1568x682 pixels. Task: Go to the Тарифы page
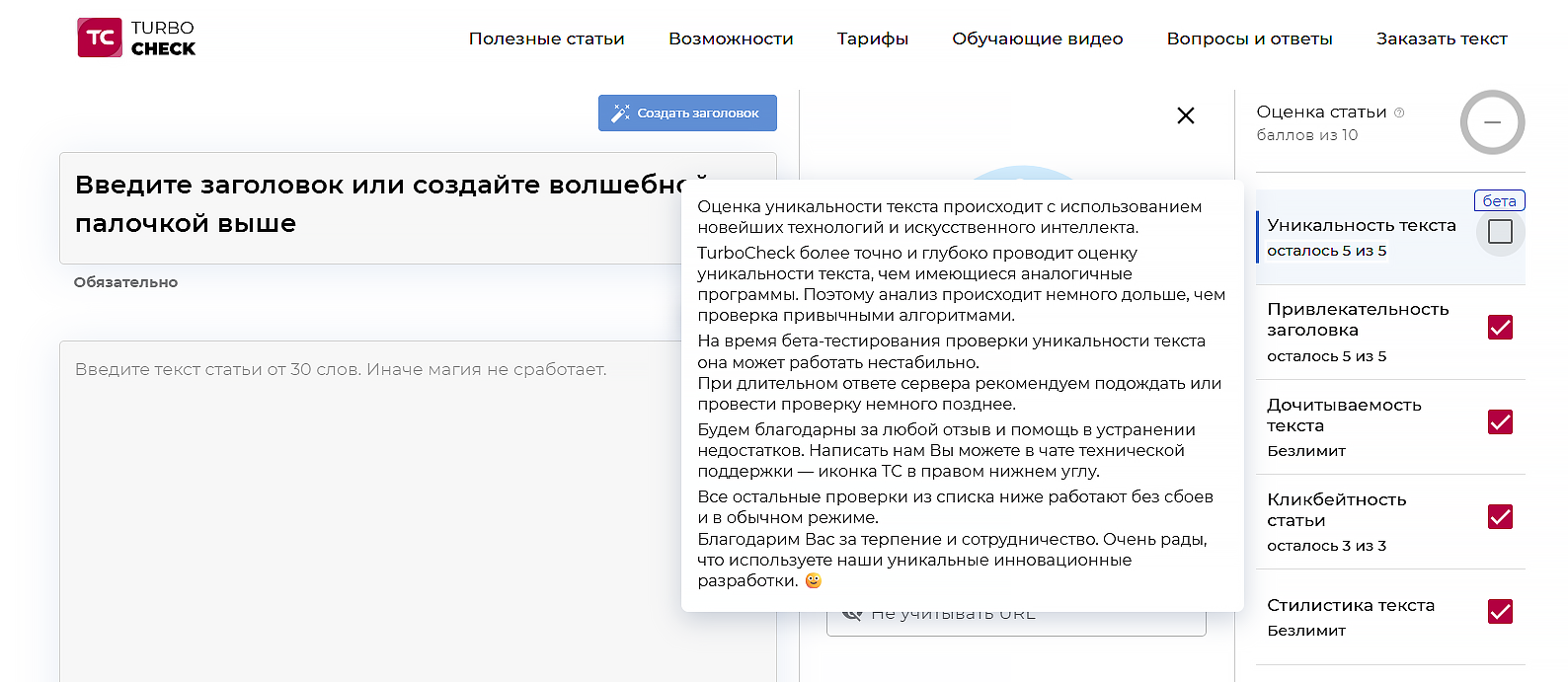873,38
